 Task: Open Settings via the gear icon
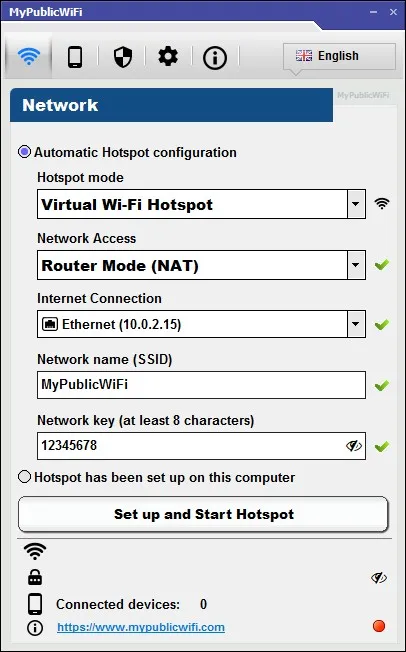point(168,56)
